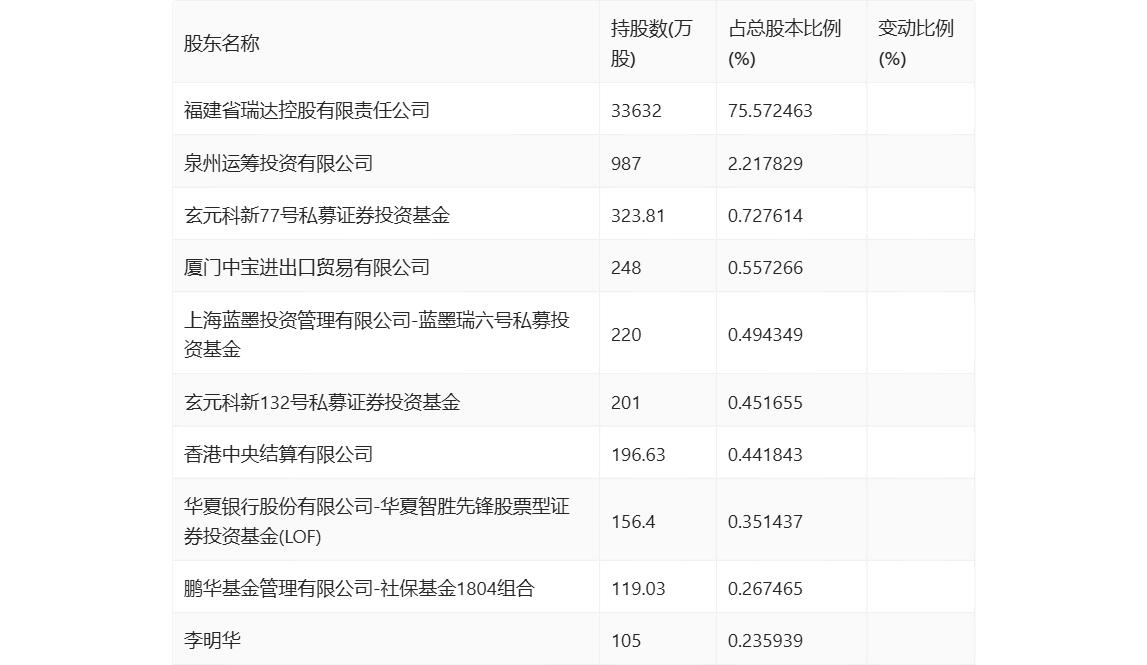The height and width of the screenshot is (665, 1147).
Task: Click shareholding value 33632
Action: 636,110
